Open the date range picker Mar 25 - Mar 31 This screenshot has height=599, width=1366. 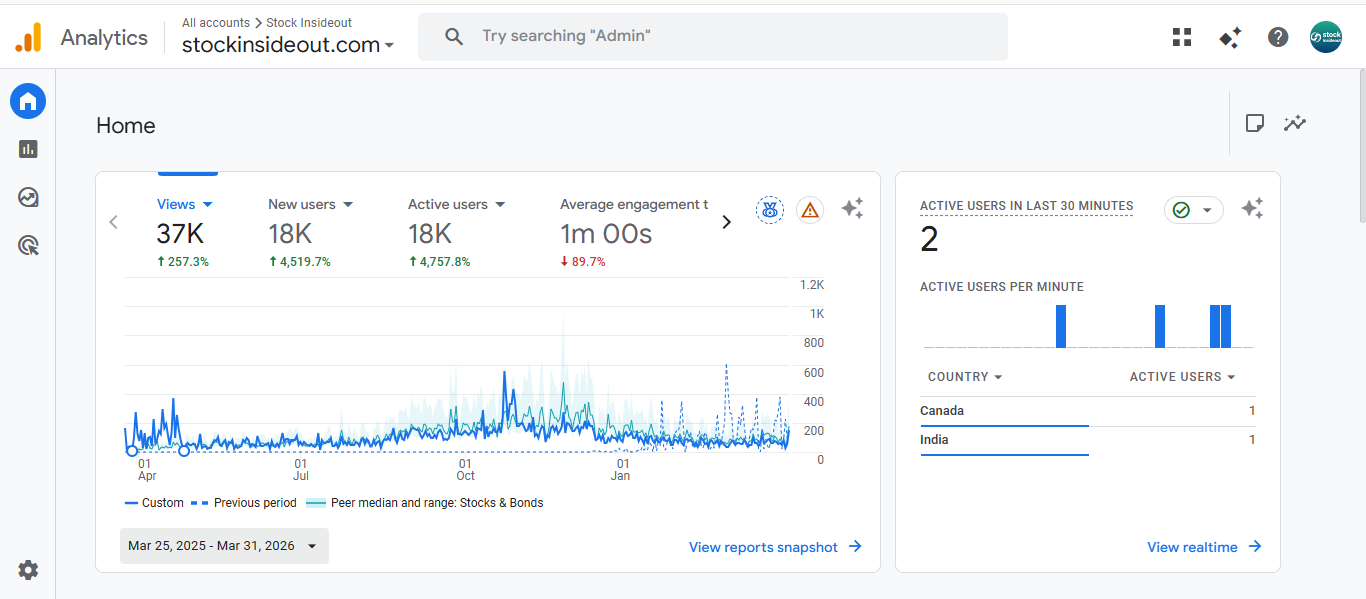223,546
